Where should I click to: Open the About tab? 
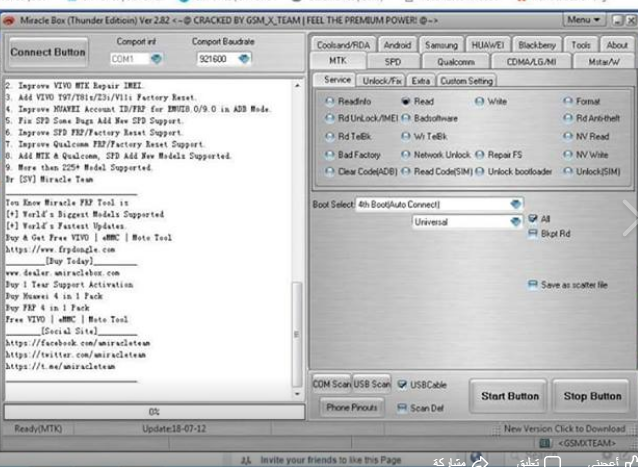click(x=617, y=45)
